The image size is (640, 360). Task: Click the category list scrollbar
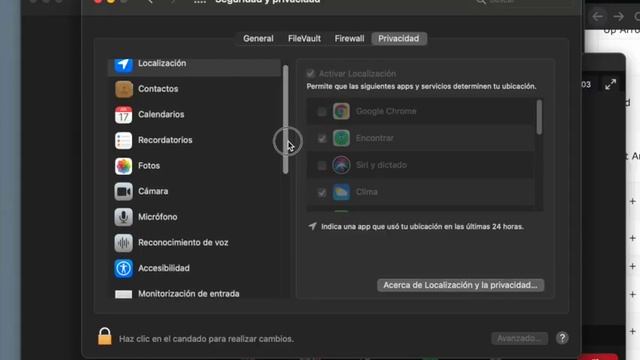pyautogui.click(x=285, y=119)
